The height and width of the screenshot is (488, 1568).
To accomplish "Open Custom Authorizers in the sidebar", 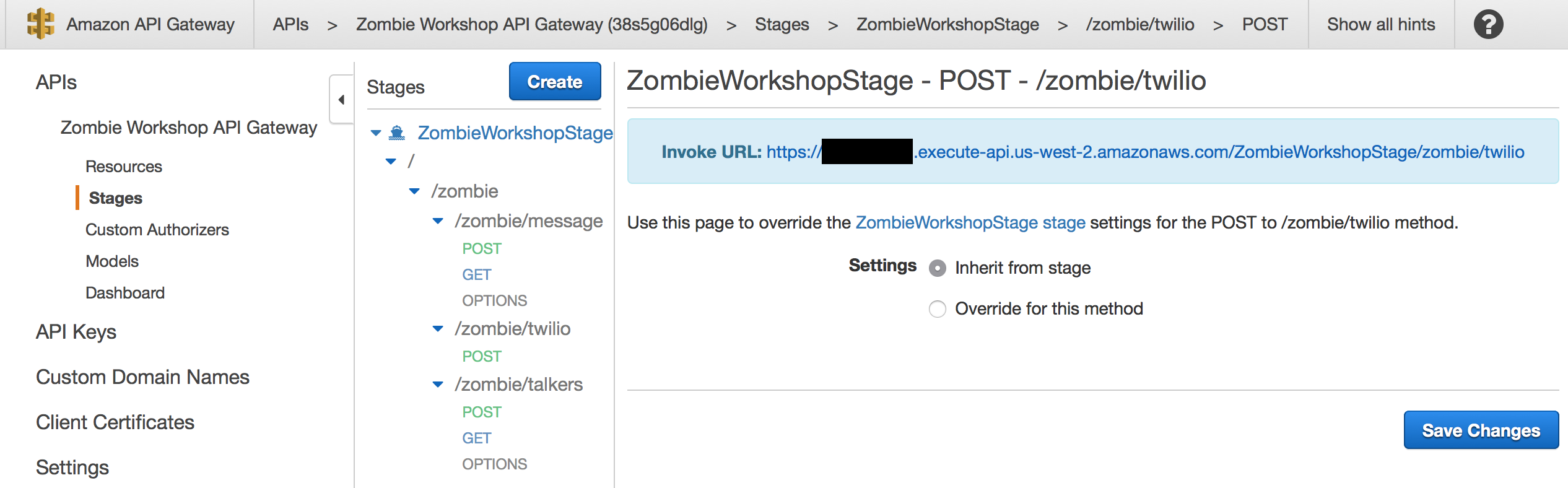I will coord(157,230).
